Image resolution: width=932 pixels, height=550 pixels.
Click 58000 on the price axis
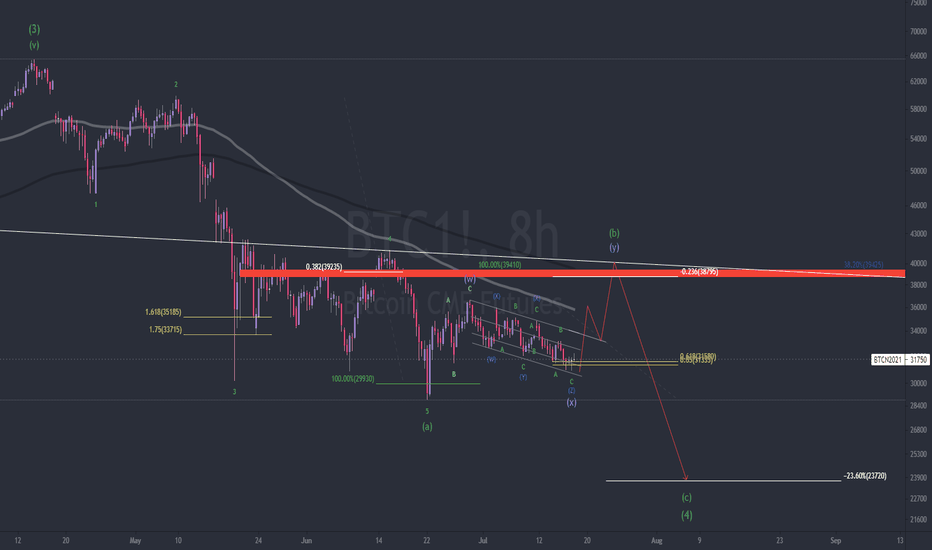[918, 109]
